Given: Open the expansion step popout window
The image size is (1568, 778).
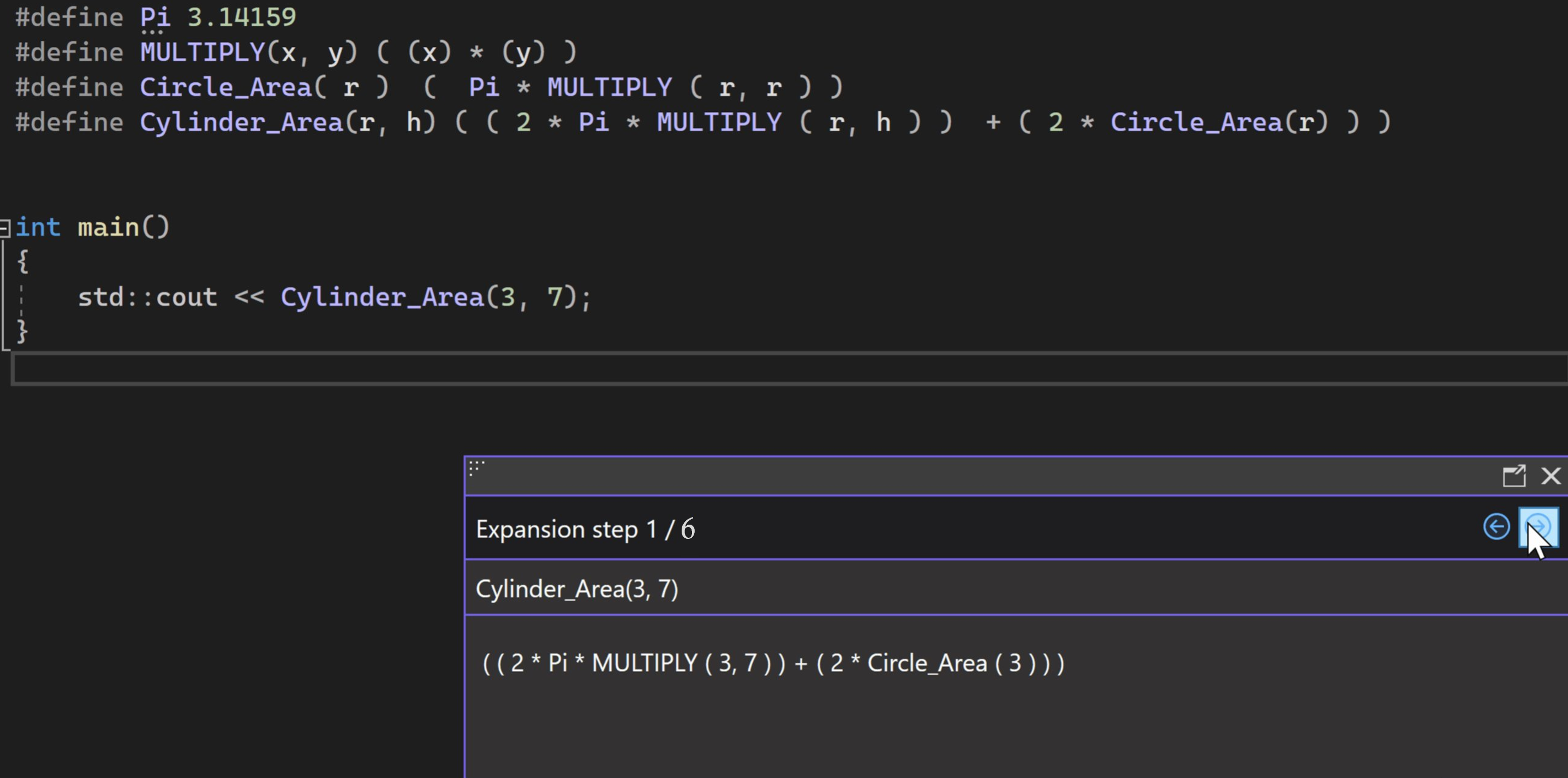Looking at the screenshot, I should [x=1515, y=477].
